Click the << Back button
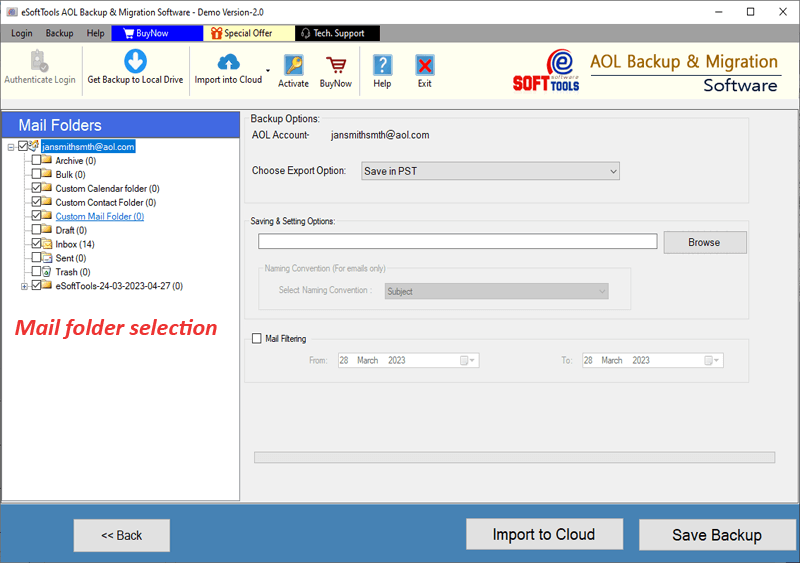The height and width of the screenshot is (563, 800). (x=121, y=535)
